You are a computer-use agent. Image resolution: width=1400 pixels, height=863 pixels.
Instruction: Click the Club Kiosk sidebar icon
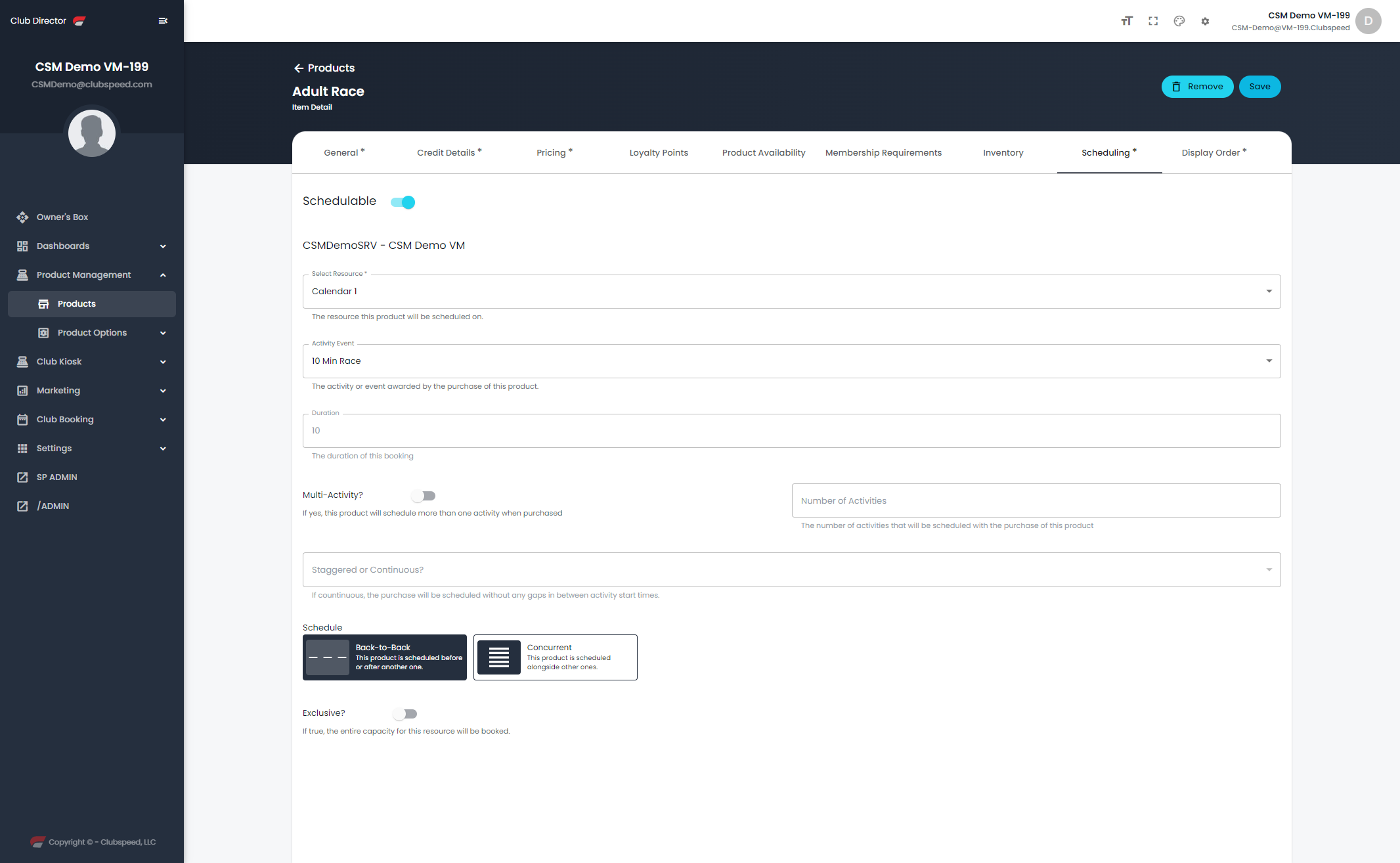click(22, 362)
